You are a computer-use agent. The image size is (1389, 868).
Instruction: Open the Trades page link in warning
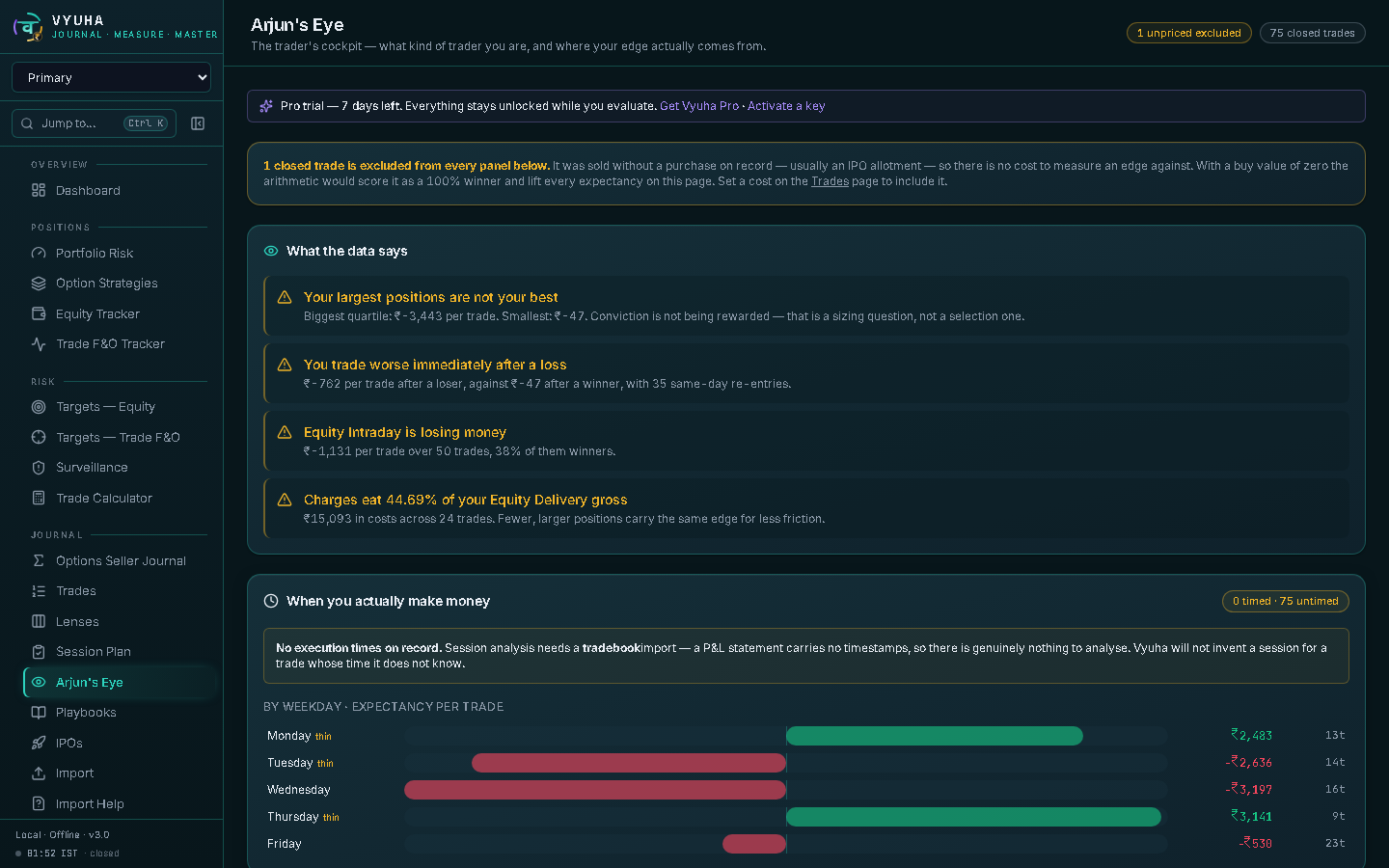click(830, 181)
